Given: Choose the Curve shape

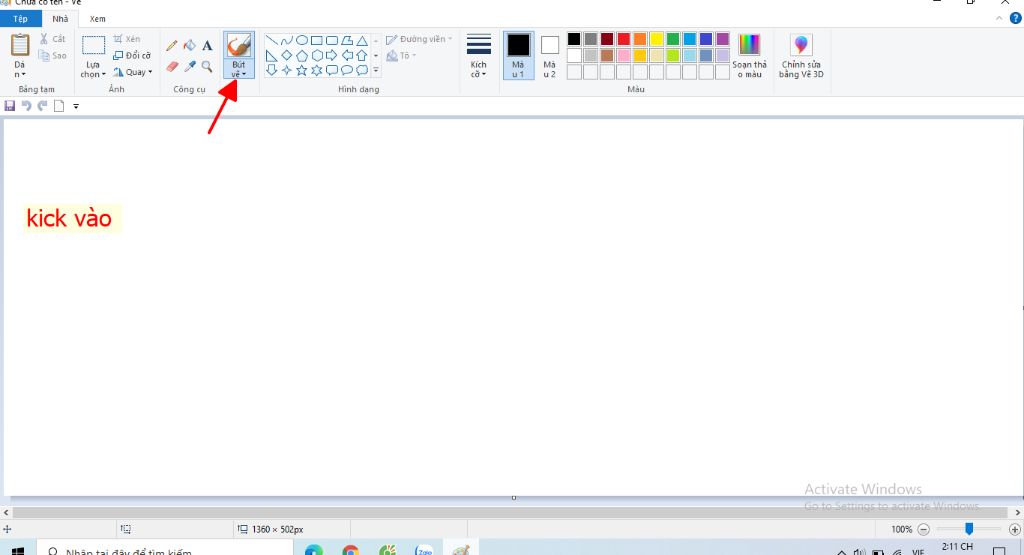Looking at the screenshot, I should tap(286, 40).
